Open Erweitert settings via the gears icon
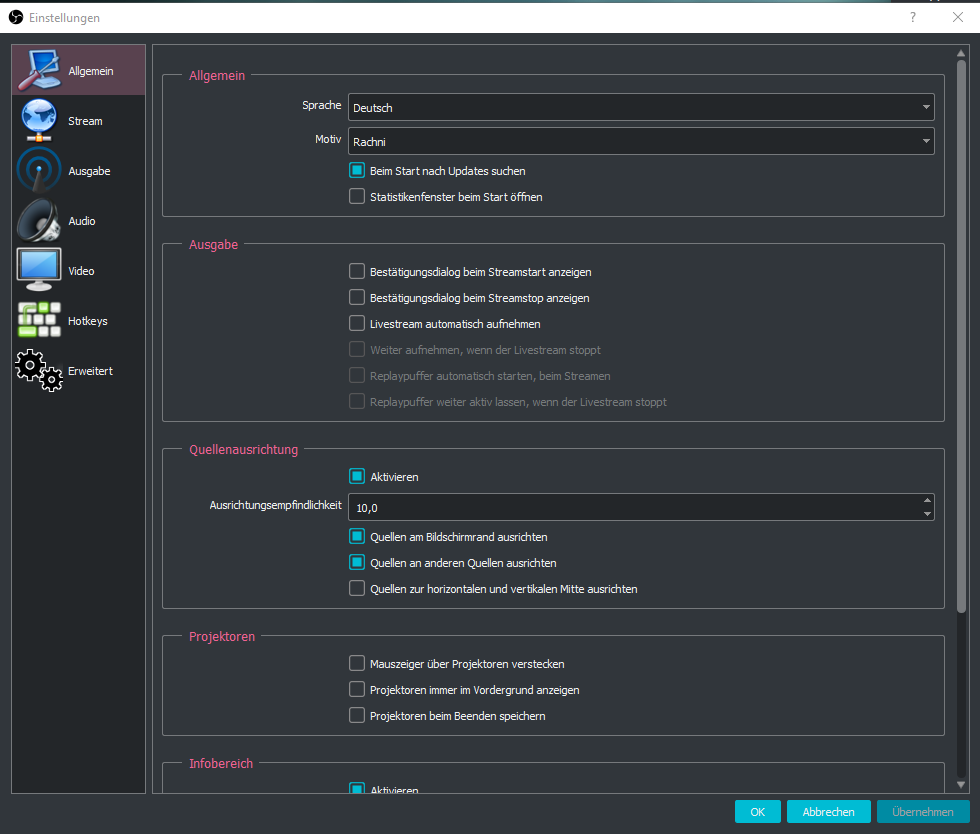 click(39, 371)
